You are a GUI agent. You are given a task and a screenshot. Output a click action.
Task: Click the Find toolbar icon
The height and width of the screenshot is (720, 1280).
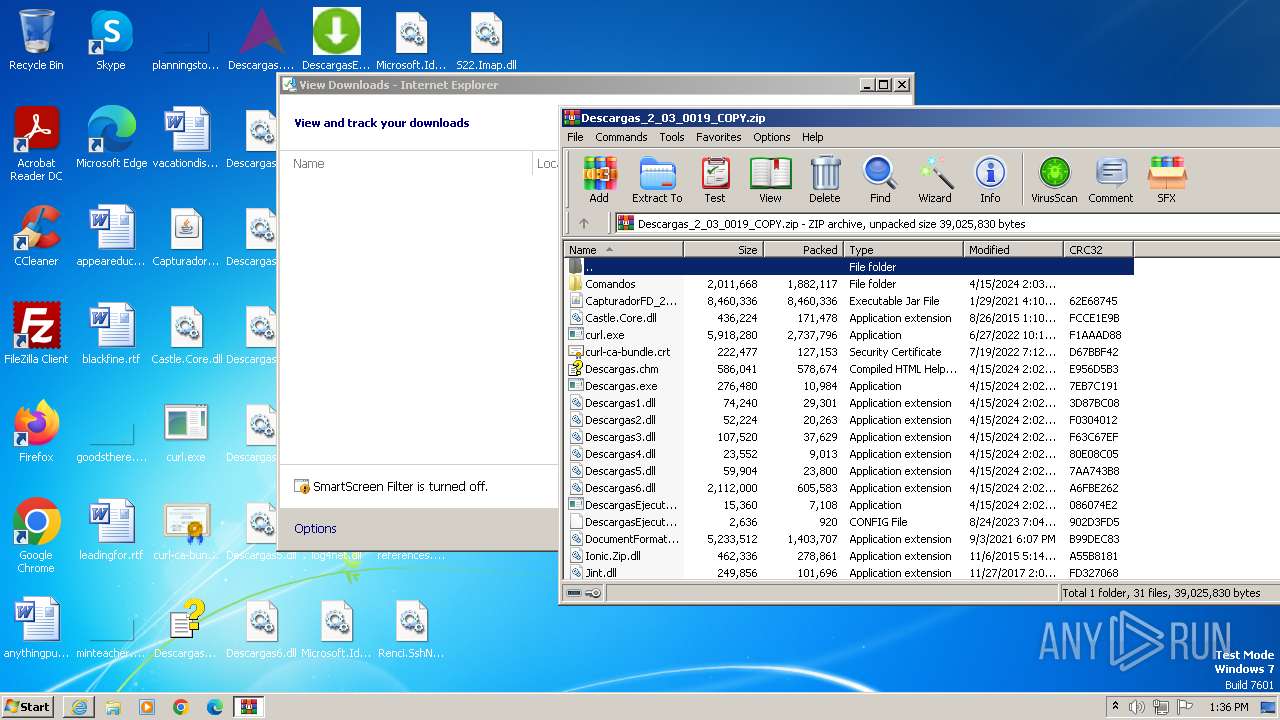880,180
